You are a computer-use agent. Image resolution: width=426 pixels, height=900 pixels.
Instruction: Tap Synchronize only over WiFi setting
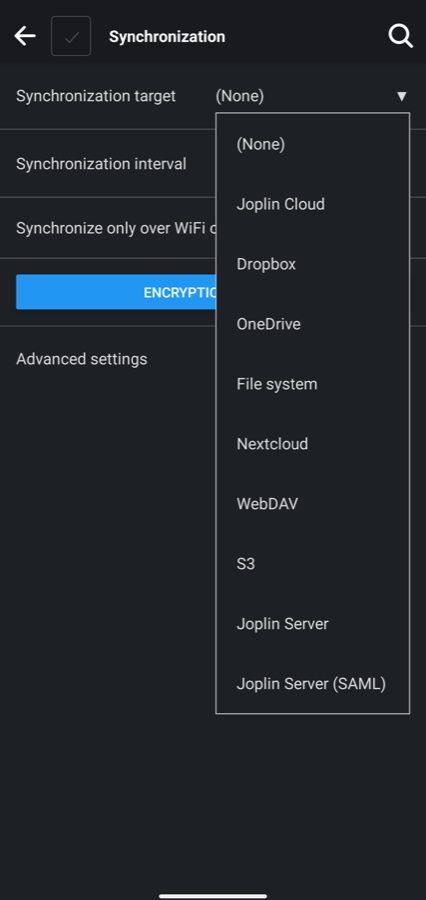115,228
